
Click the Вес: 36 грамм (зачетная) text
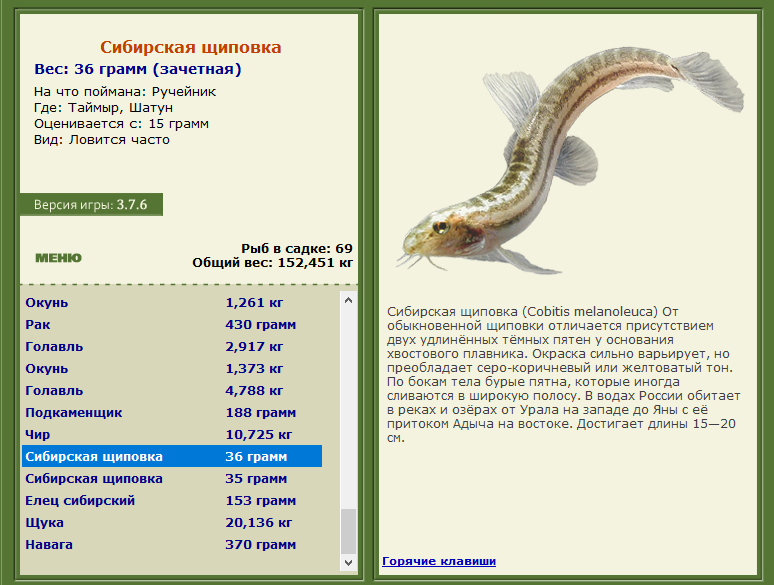pos(138,69)
